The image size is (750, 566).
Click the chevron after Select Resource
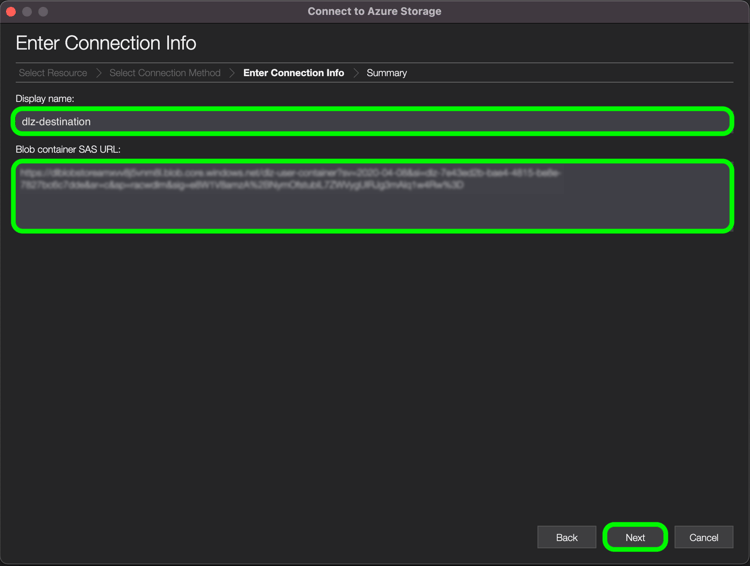pos(99,73)
